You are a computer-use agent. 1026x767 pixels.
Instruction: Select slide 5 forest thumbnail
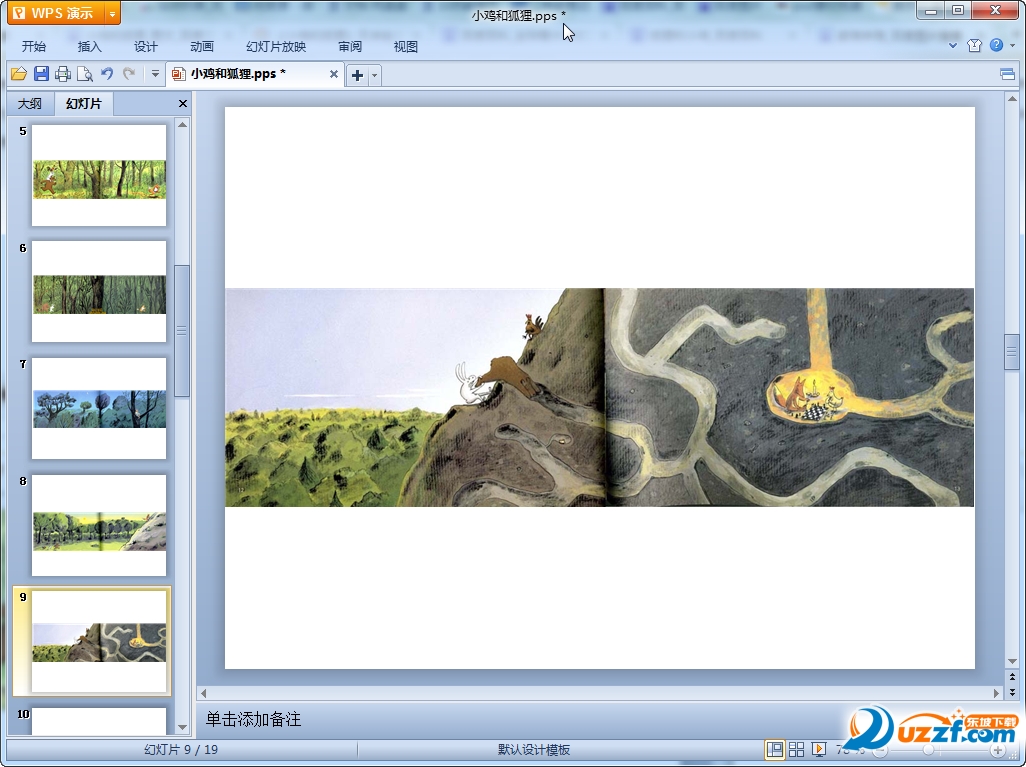[99, 175]
